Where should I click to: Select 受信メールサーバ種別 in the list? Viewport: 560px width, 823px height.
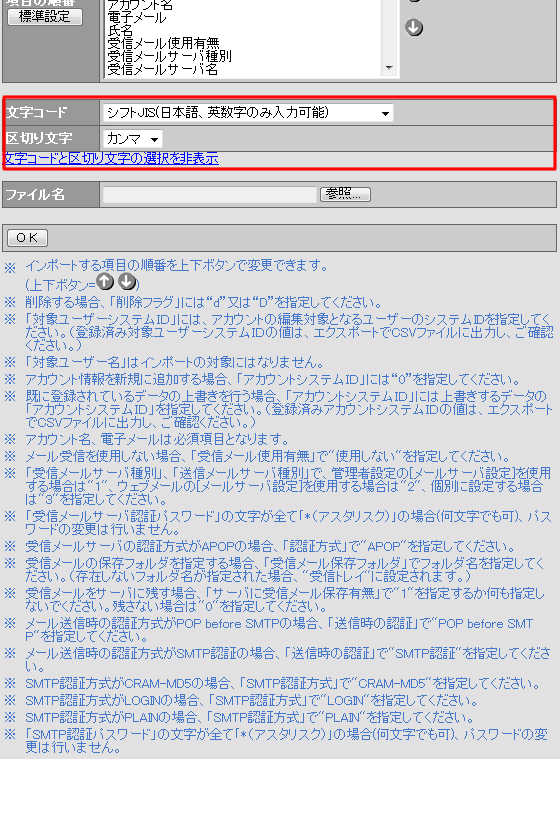click(x=169, y=56)
